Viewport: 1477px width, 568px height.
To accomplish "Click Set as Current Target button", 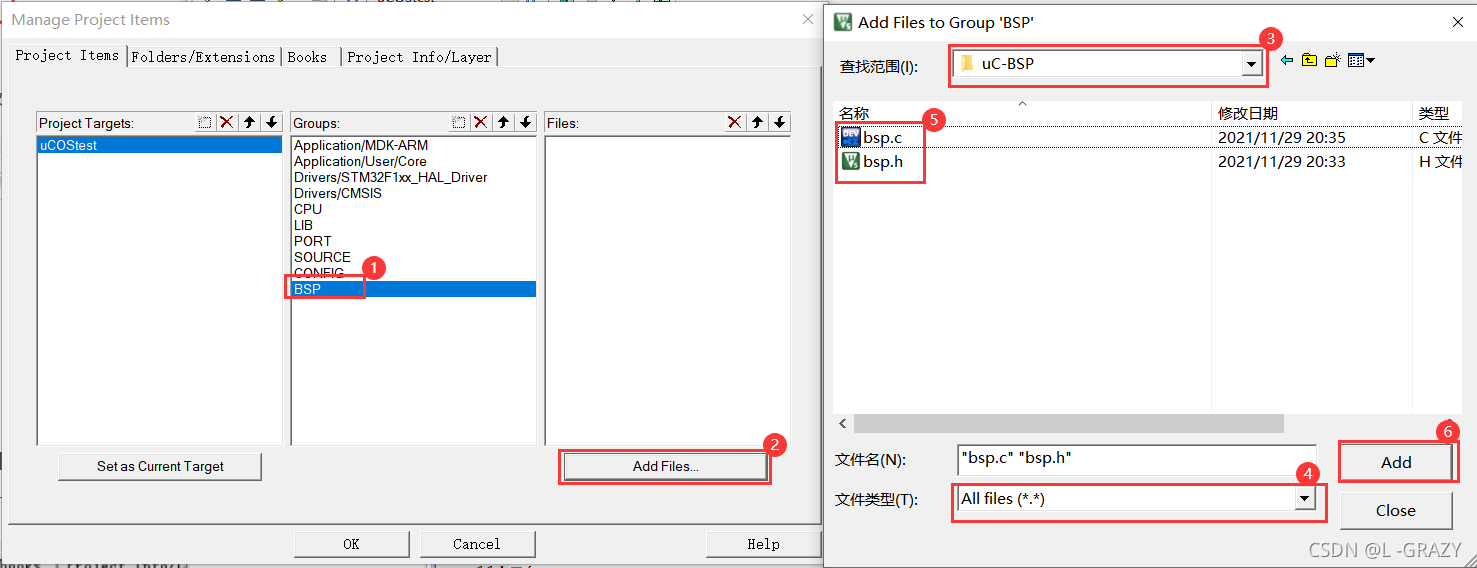I will pyautogui.click(x=160, y=466).
